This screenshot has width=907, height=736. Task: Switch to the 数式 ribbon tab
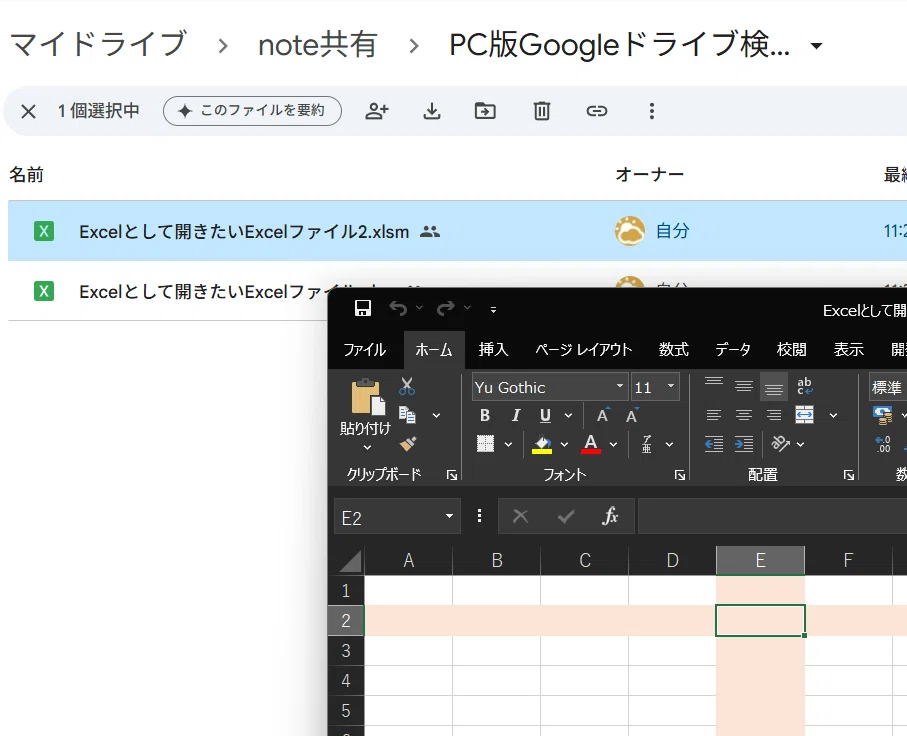coord(674,349)
